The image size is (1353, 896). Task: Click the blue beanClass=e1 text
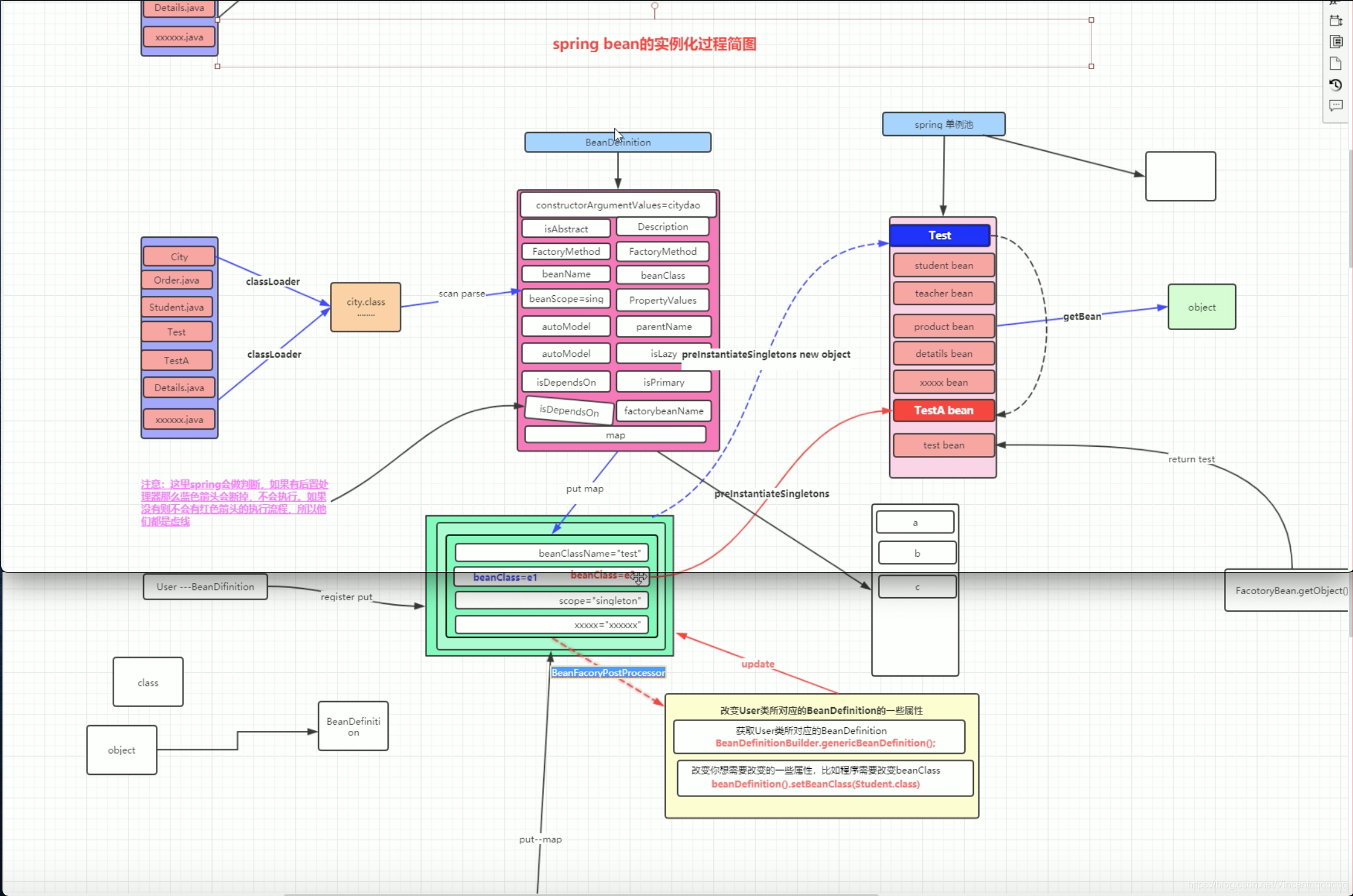click(x=505, y=577)
